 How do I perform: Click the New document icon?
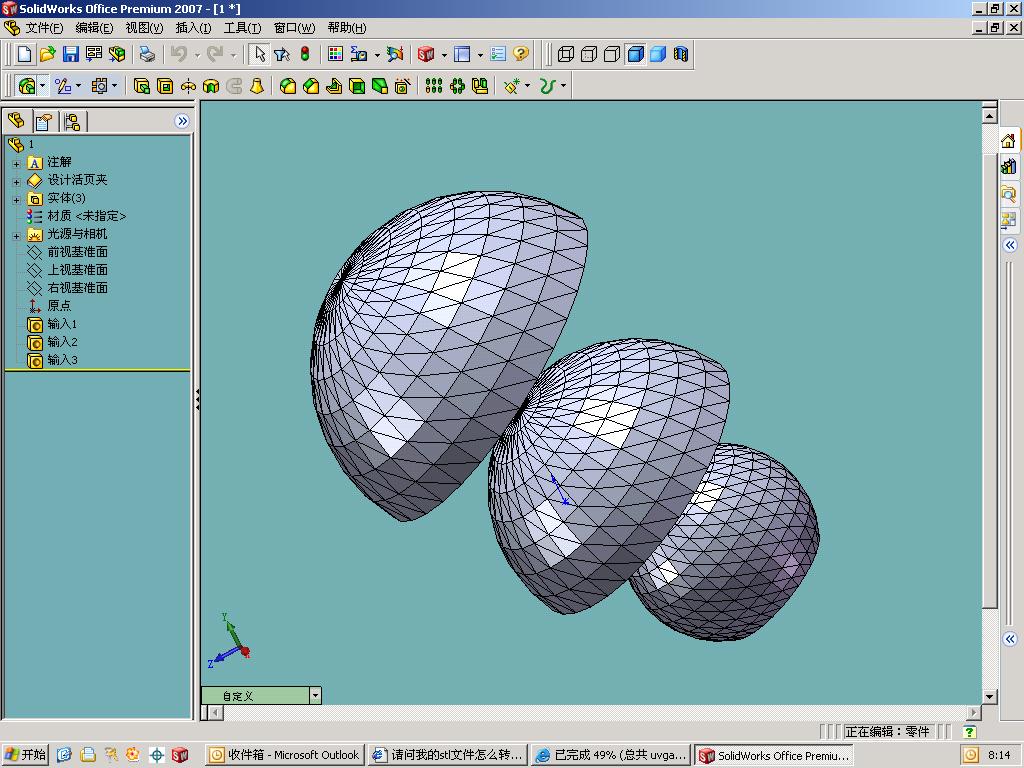[25, 54]
